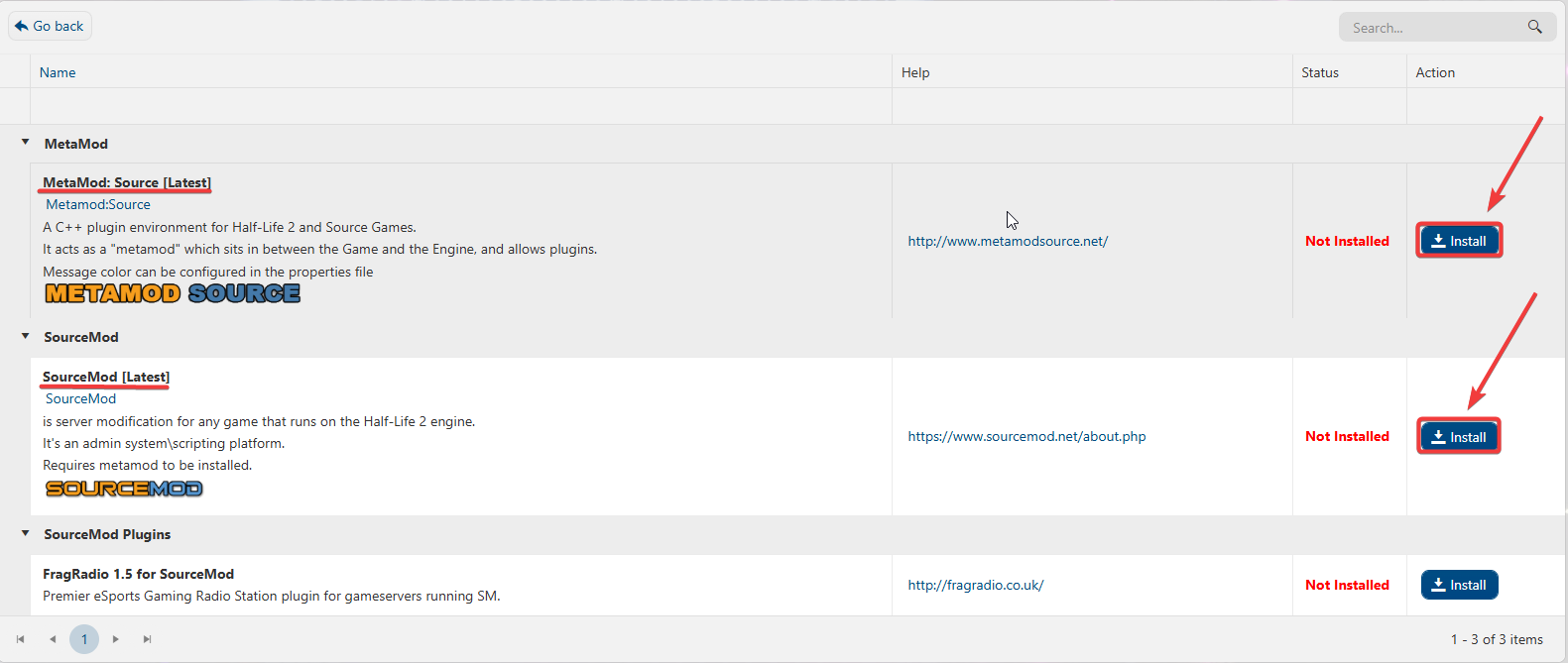Image resolution: width=1568 pixels, height=663 pixels.
Task: Collapse the SourceMod group
Action: click(x=25, y=336)
